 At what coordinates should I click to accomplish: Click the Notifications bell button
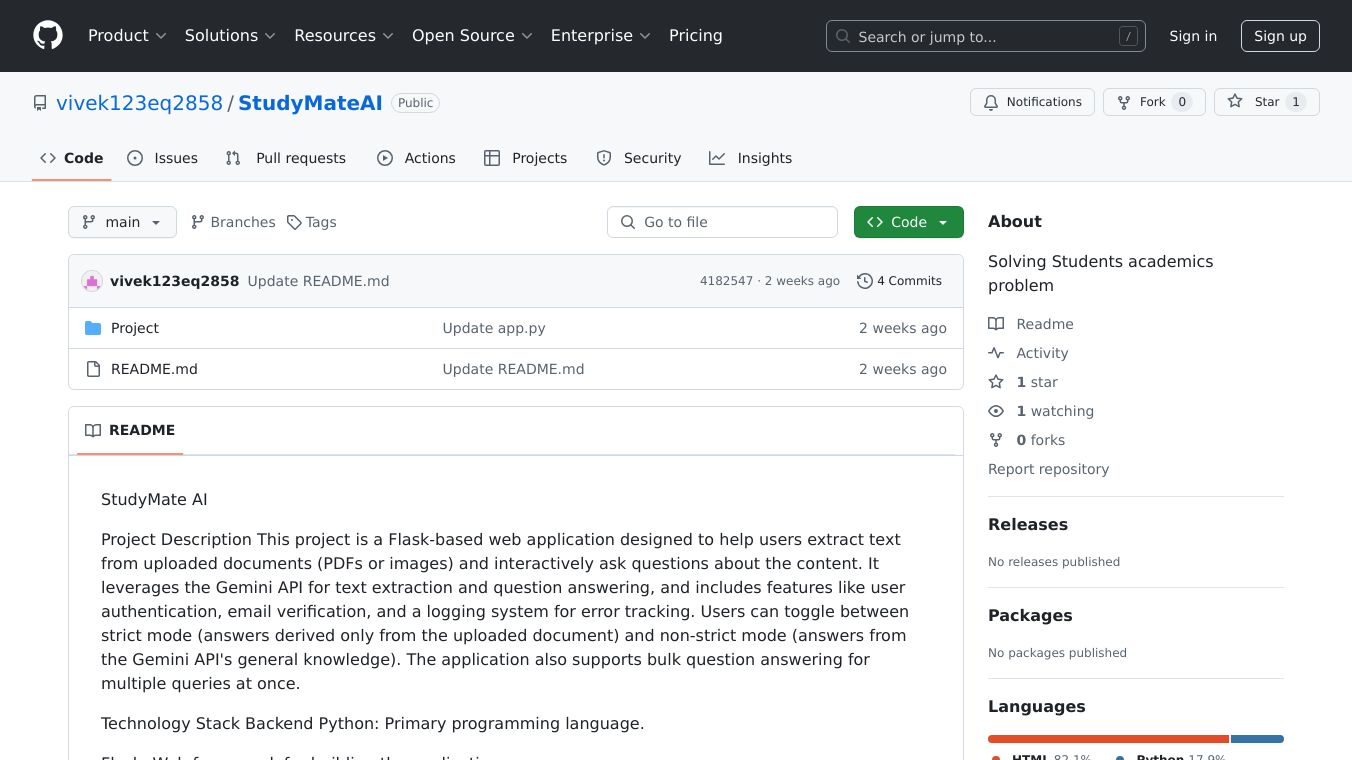(x=1032, y=102)
